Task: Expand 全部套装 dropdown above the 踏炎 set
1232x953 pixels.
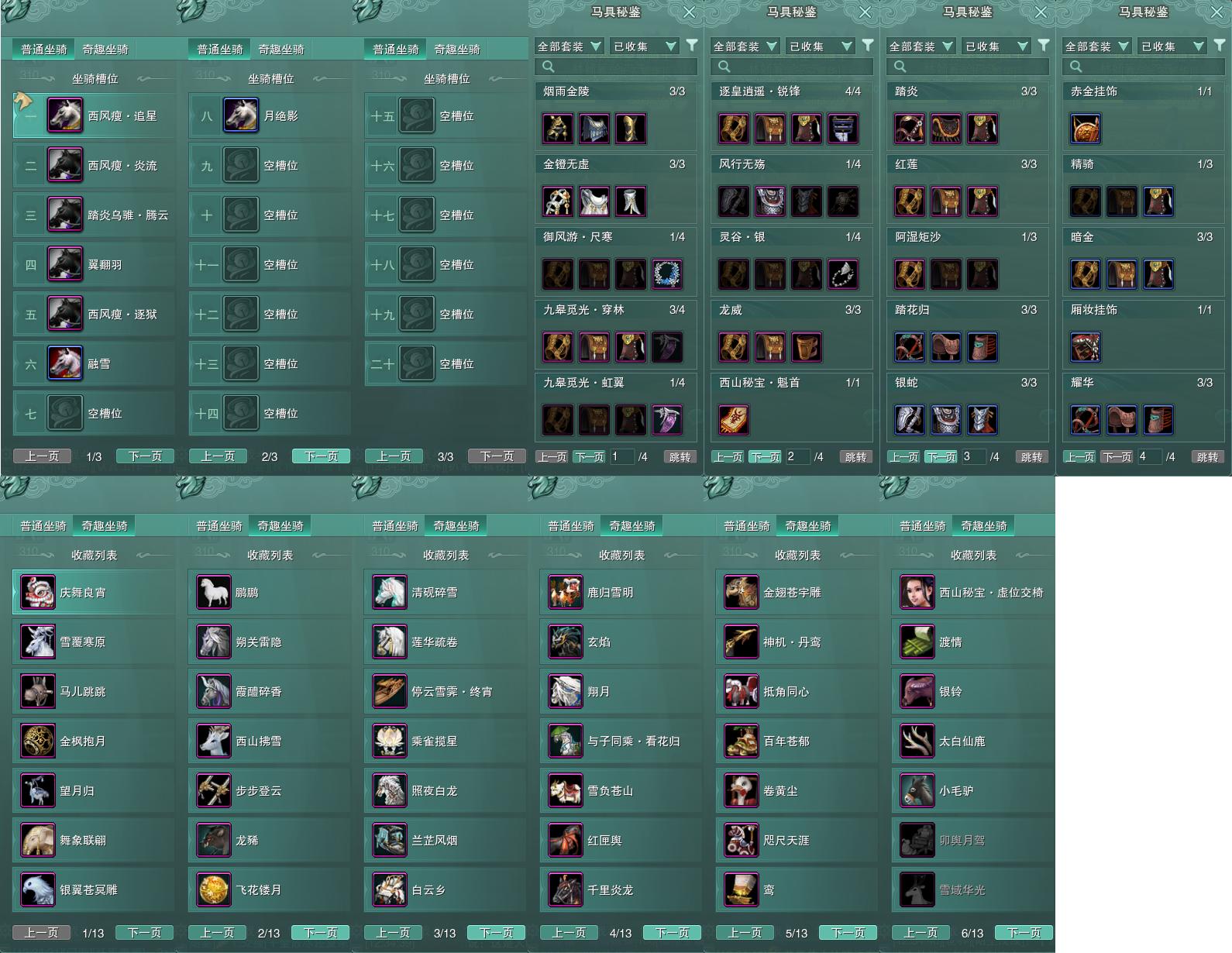Action: [x=921, y=46]
